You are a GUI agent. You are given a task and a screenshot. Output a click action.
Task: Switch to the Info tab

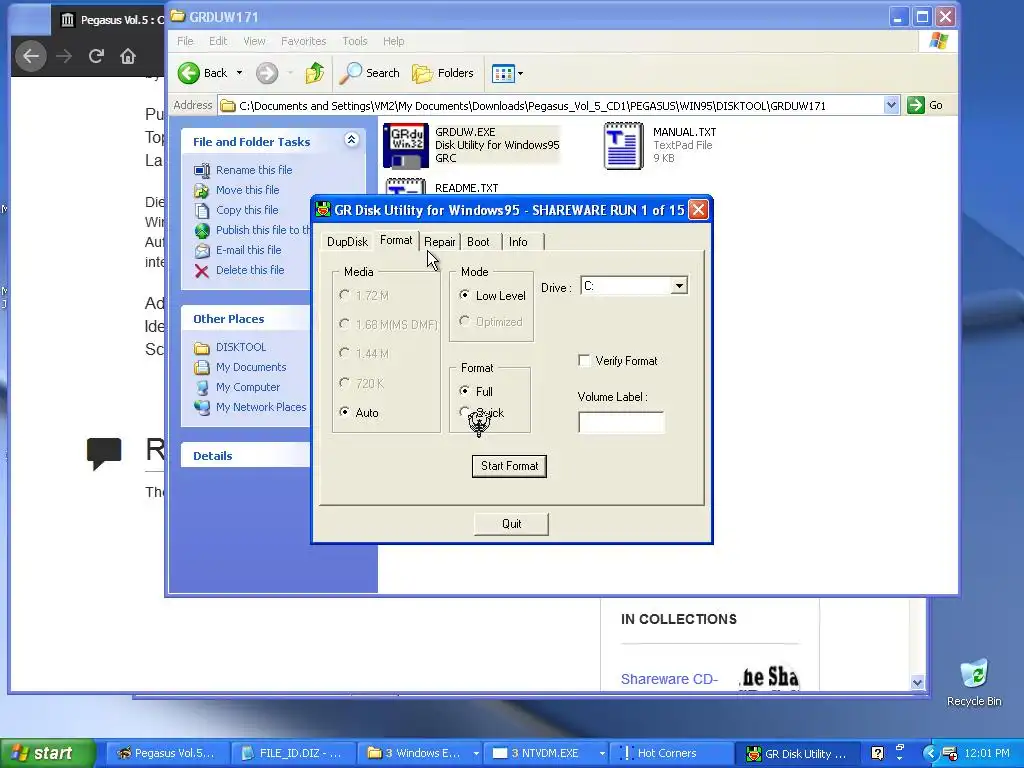pyautogui.click(x=518, y=242)
